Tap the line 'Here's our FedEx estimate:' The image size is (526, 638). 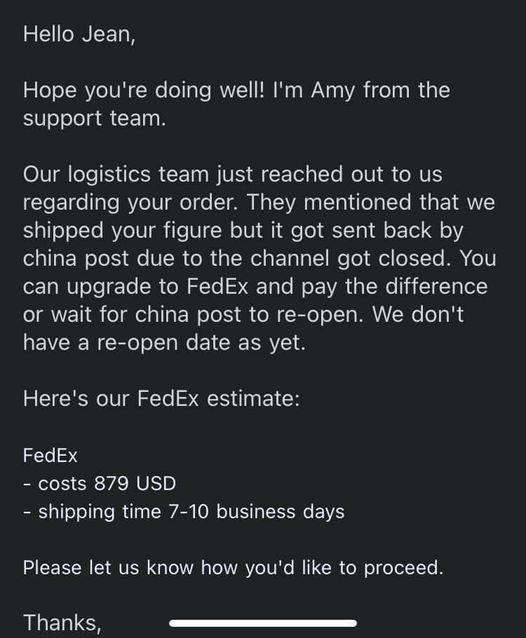click(x=162, y=398)
